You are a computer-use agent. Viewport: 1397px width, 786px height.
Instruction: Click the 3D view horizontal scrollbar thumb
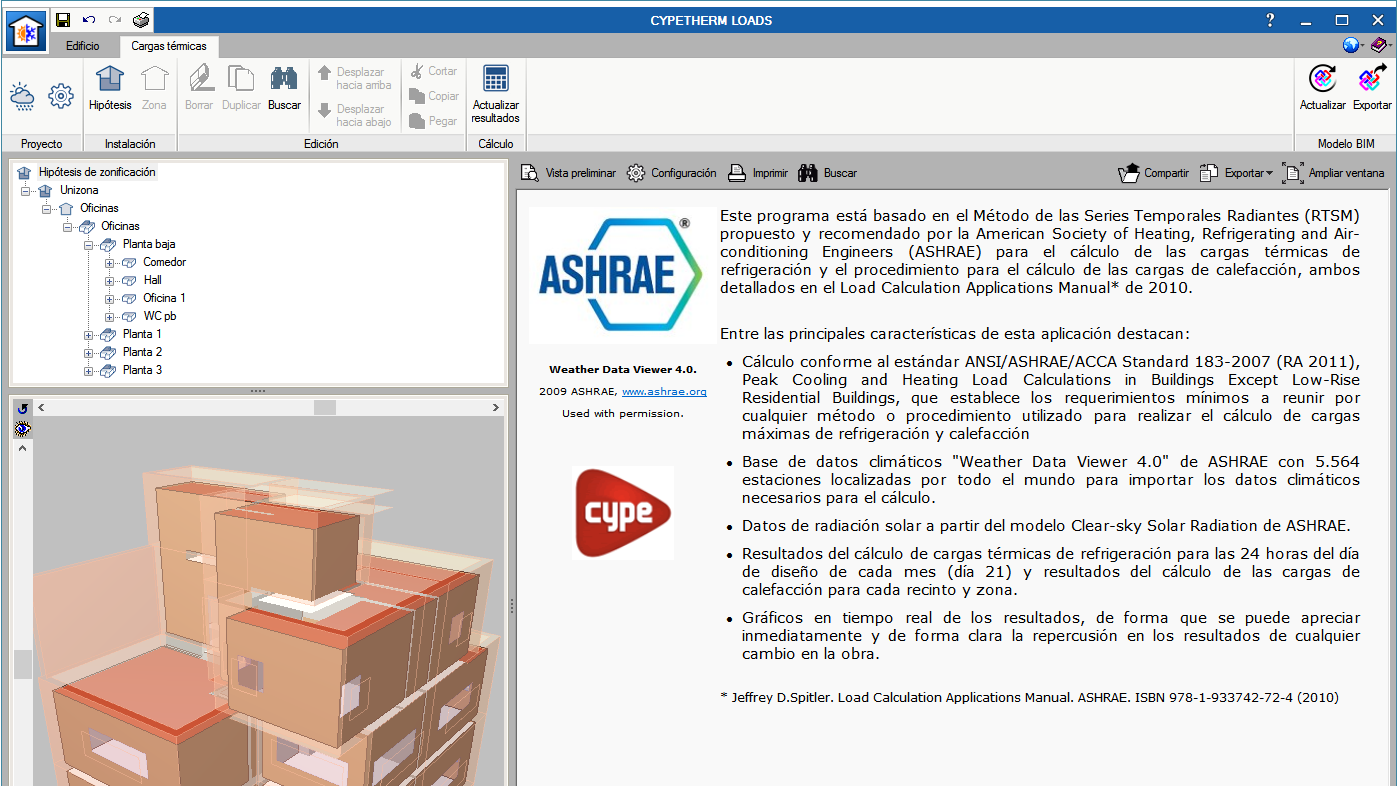[x=325, y=408]
